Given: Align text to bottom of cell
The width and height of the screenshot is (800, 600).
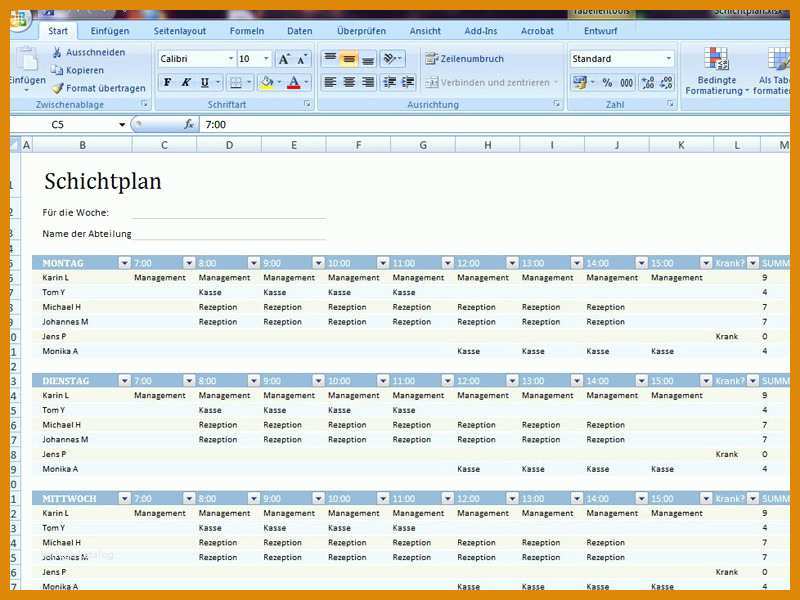Looking at the screenshot, I should (x=368, y=59).
